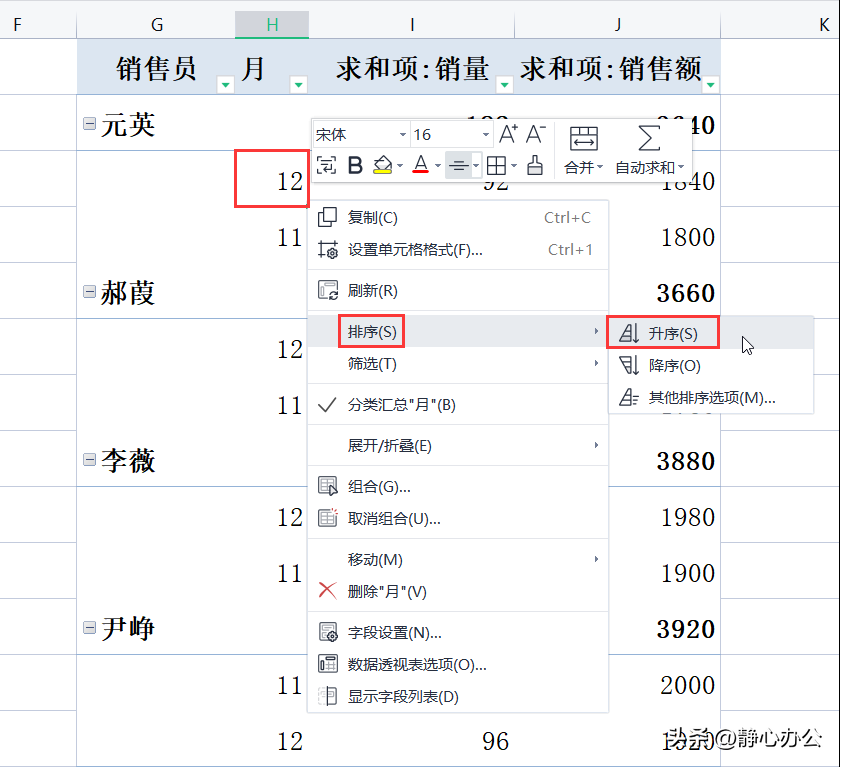The width and height of the screenshot is (841, 767).
Task: Choose 刷新(R) from the context menu
Action: (x=458, y=291)
